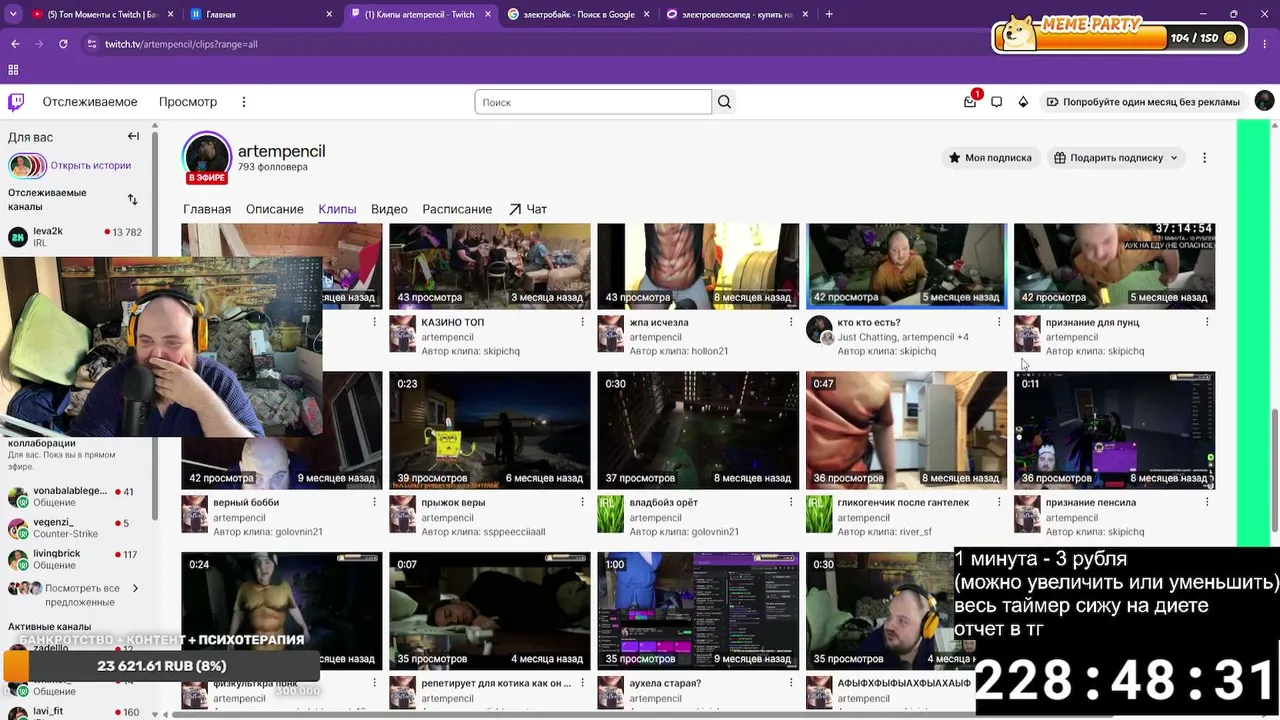Close the электробайк Google search tab

click(646, 14)
